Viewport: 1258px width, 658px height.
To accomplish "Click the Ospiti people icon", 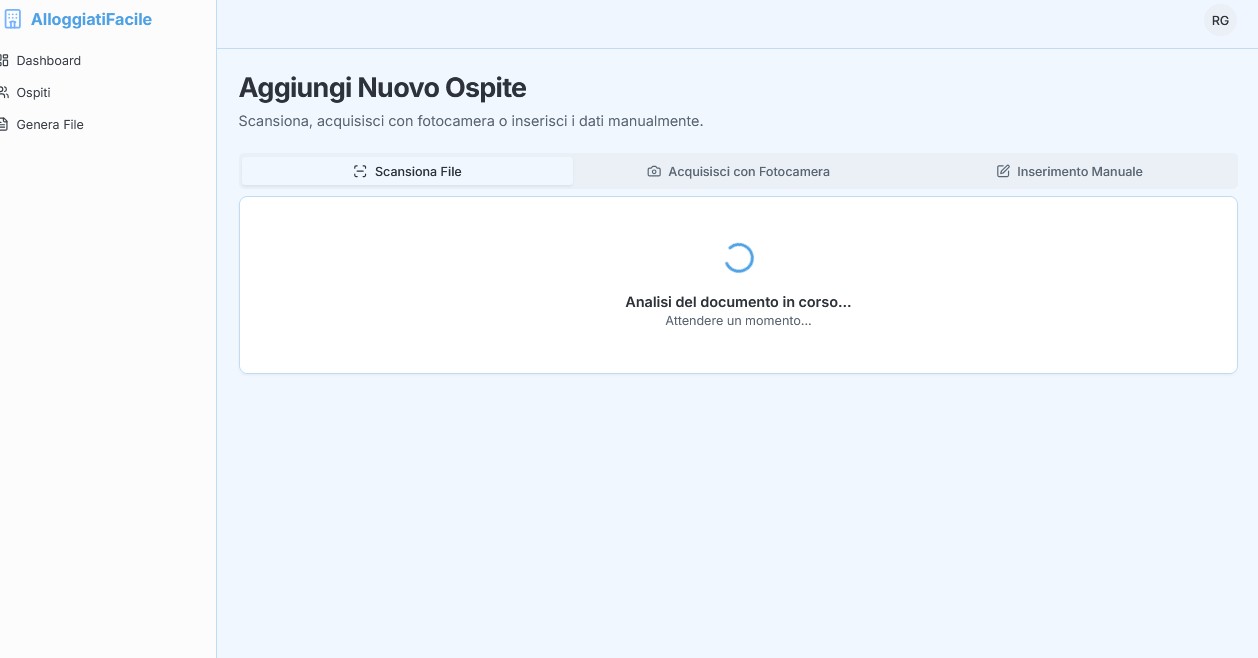I will [x=4, y=92].
